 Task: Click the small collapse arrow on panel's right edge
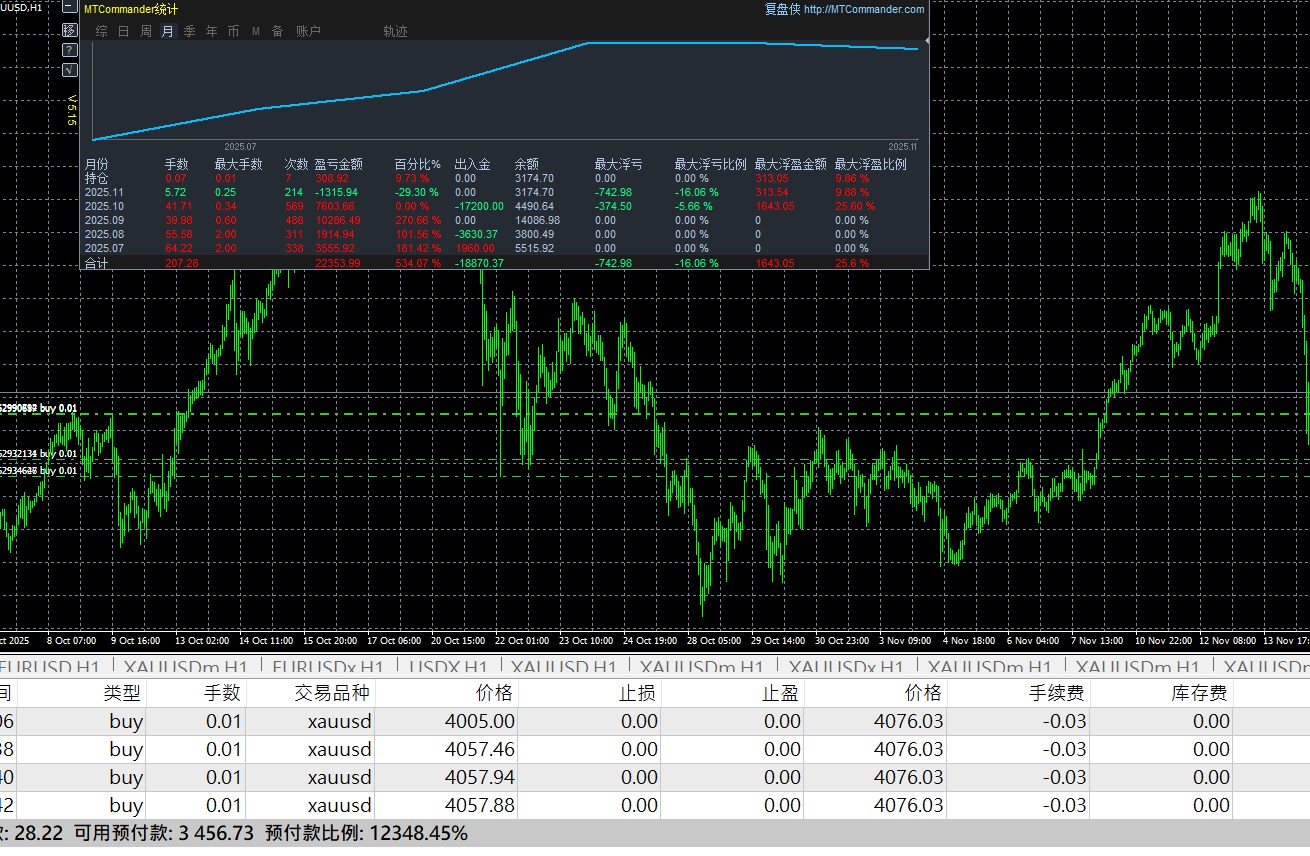927,41
